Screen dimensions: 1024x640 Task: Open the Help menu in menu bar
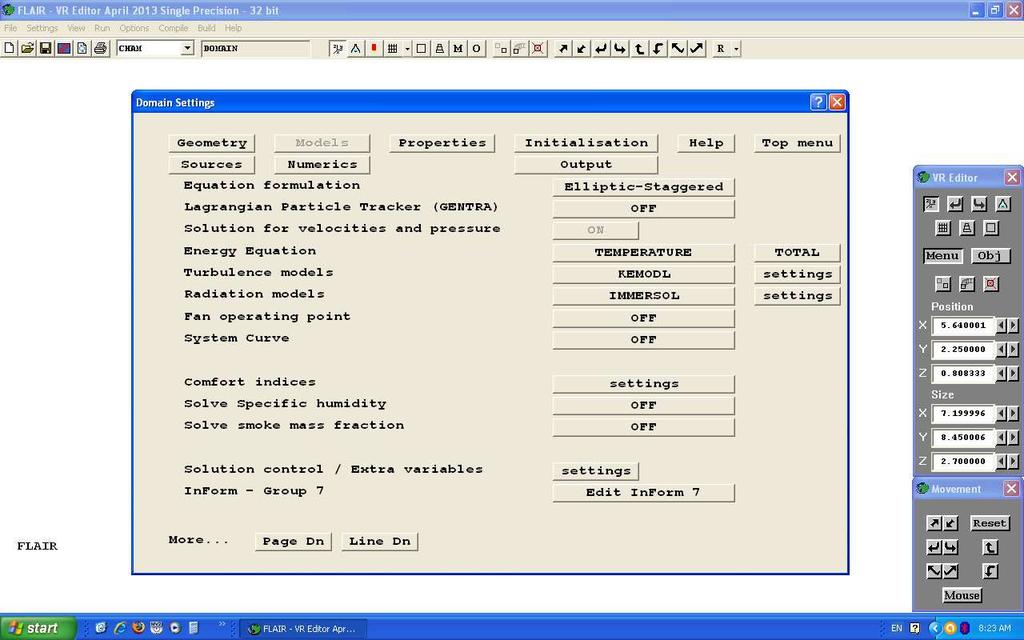coord(233,28)
